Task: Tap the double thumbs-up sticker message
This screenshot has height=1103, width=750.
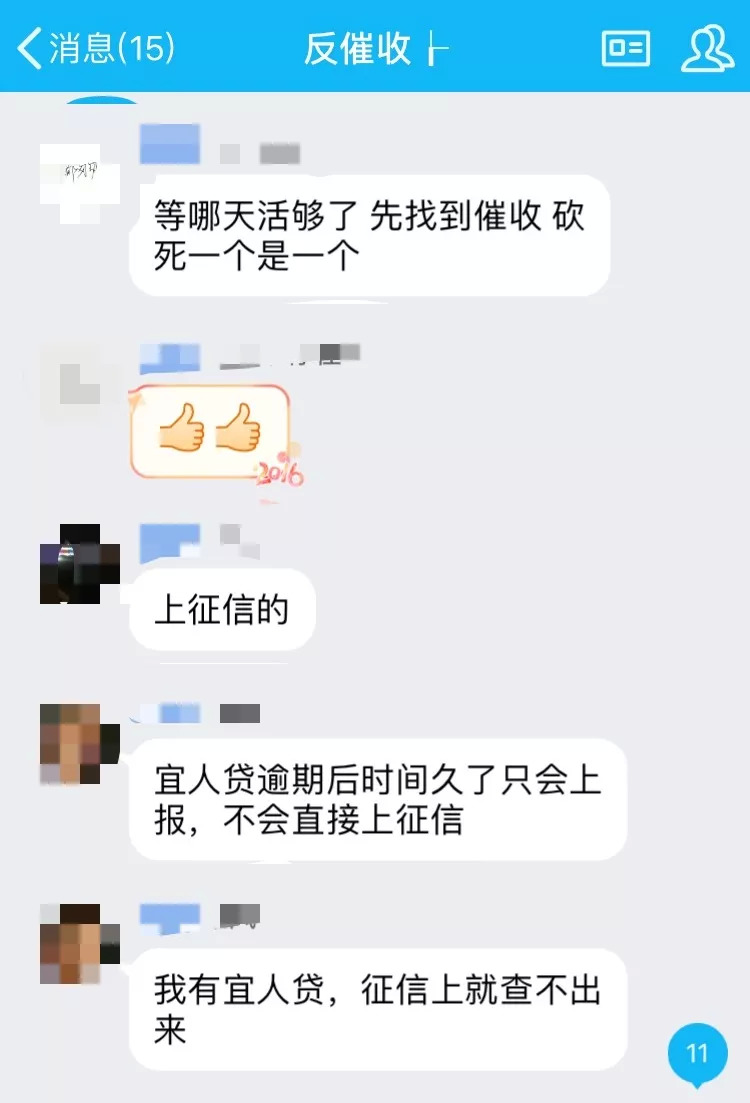Action: (x=210, y=431)
